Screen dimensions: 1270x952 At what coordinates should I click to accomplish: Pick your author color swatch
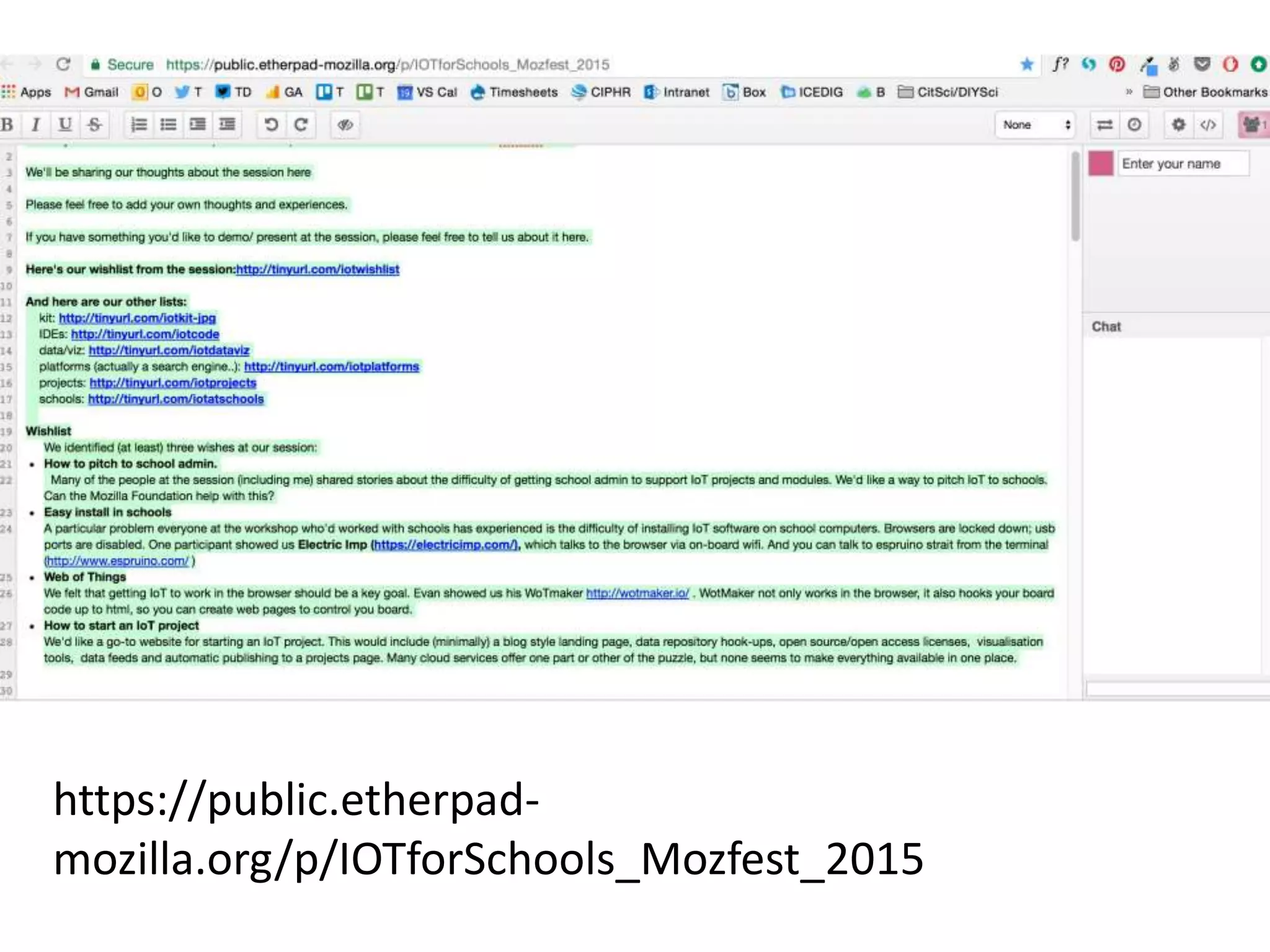pos(1101,164)
